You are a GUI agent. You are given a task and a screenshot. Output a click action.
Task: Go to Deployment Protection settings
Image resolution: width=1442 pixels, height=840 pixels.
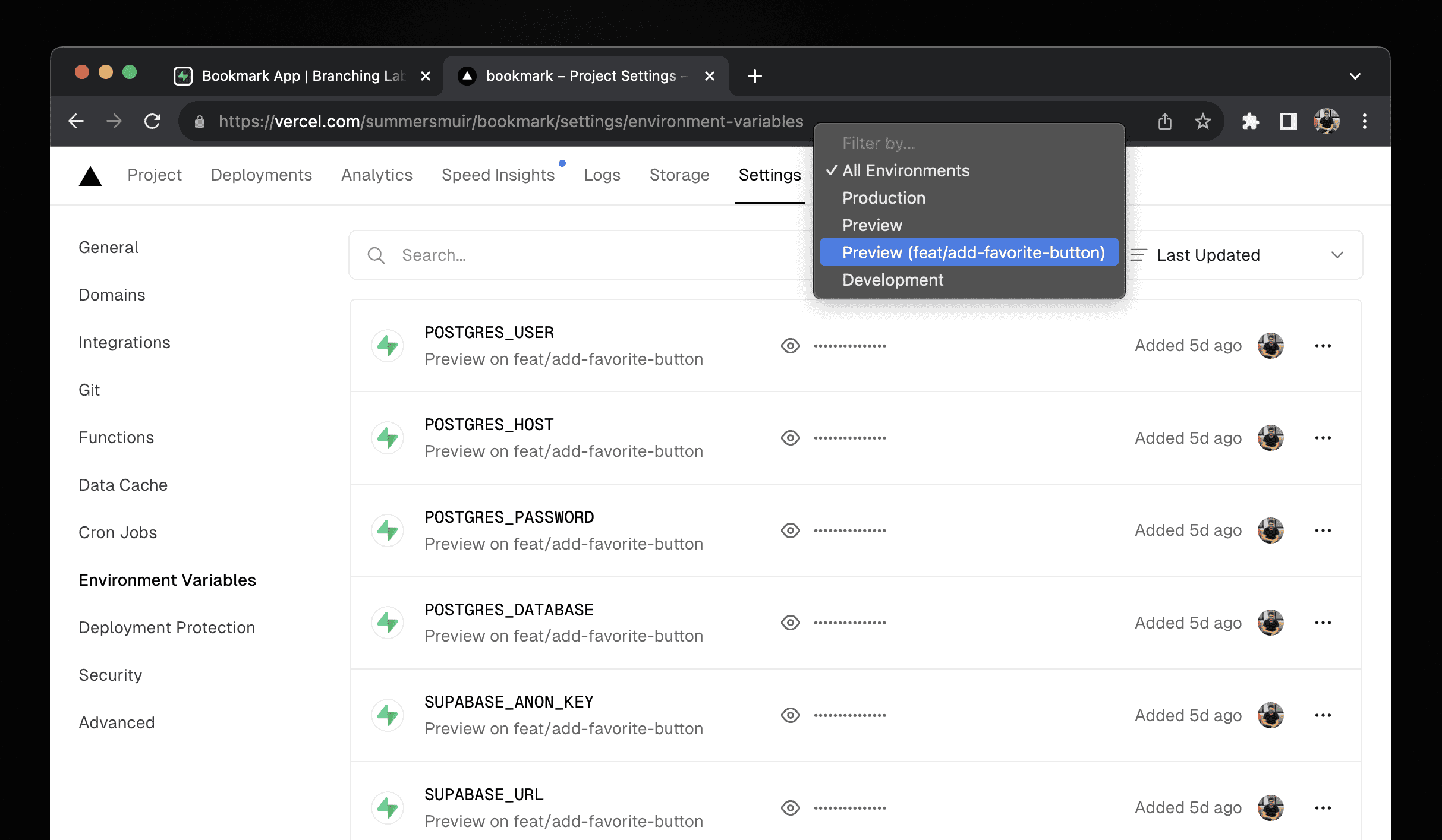[x=167, y=628]
